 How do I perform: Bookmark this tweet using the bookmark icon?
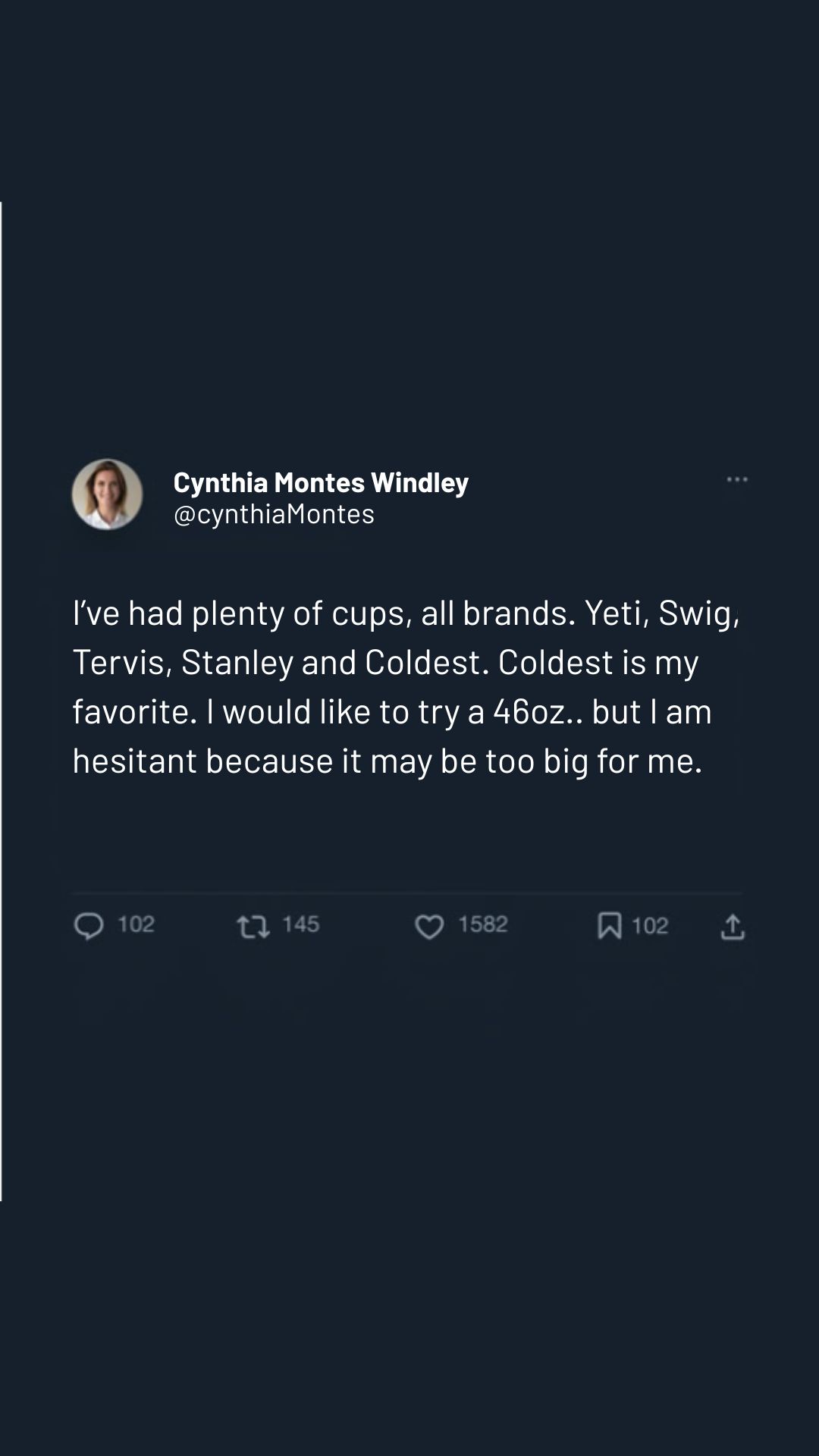pyautogui.click(x=610, y=925)
